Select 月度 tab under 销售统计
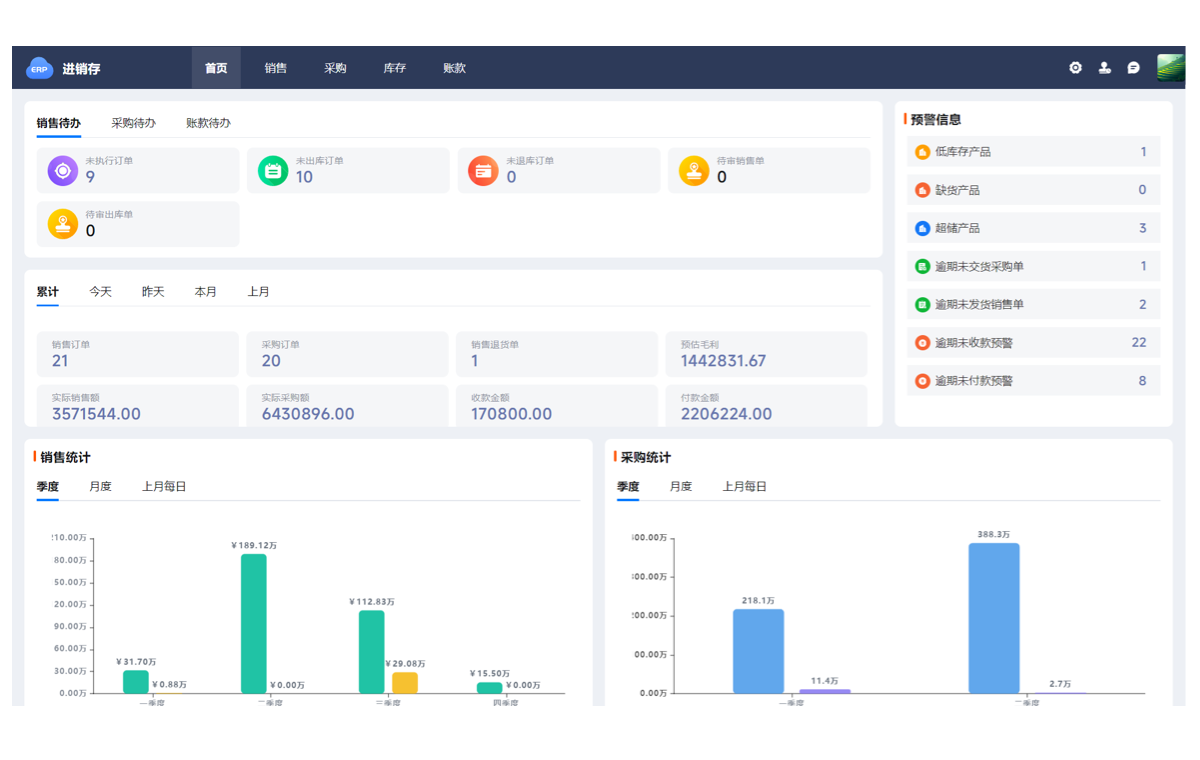 click(x=100, y=487)
